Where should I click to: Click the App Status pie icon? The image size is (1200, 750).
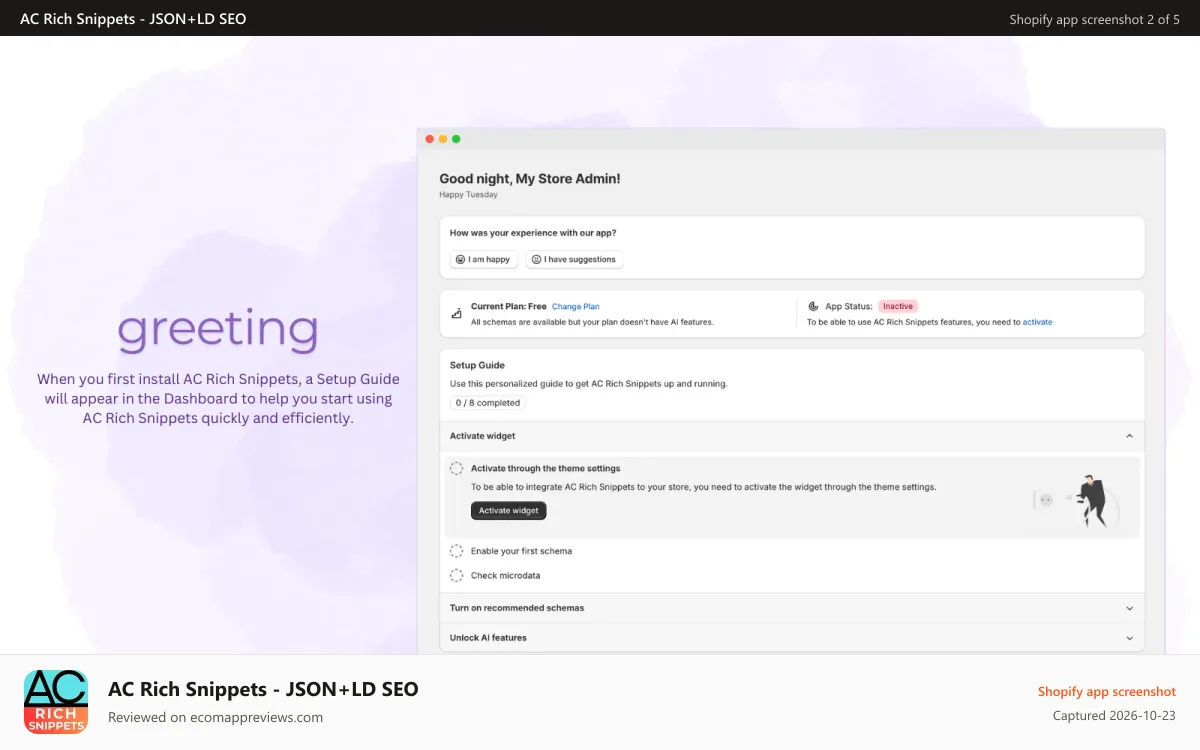click(x=813, y=307)
